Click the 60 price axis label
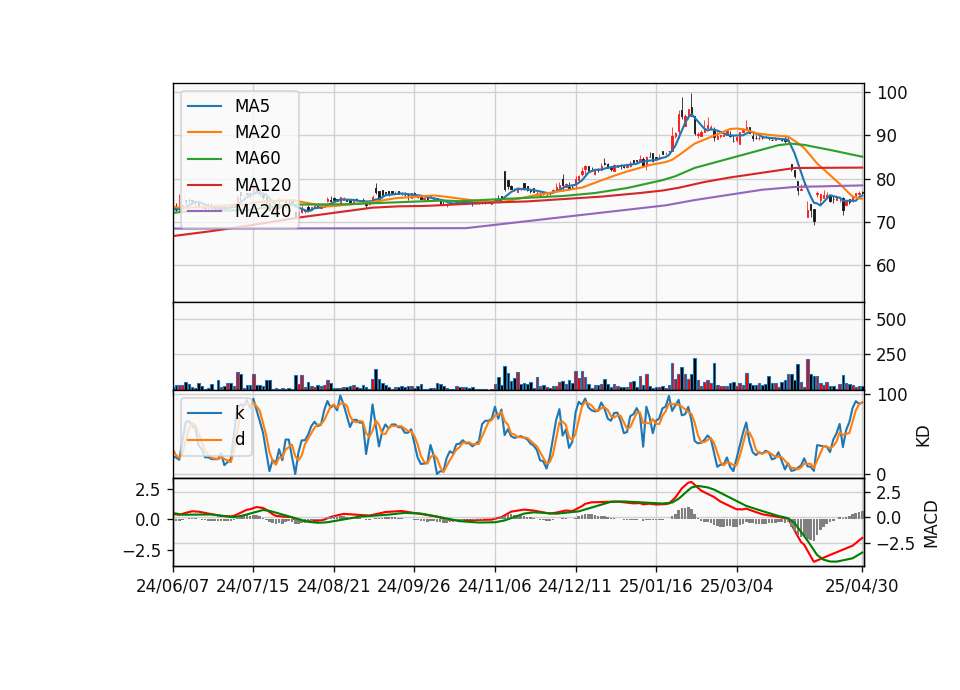Viewport: 960px width, 690px height. click(887, 266)
